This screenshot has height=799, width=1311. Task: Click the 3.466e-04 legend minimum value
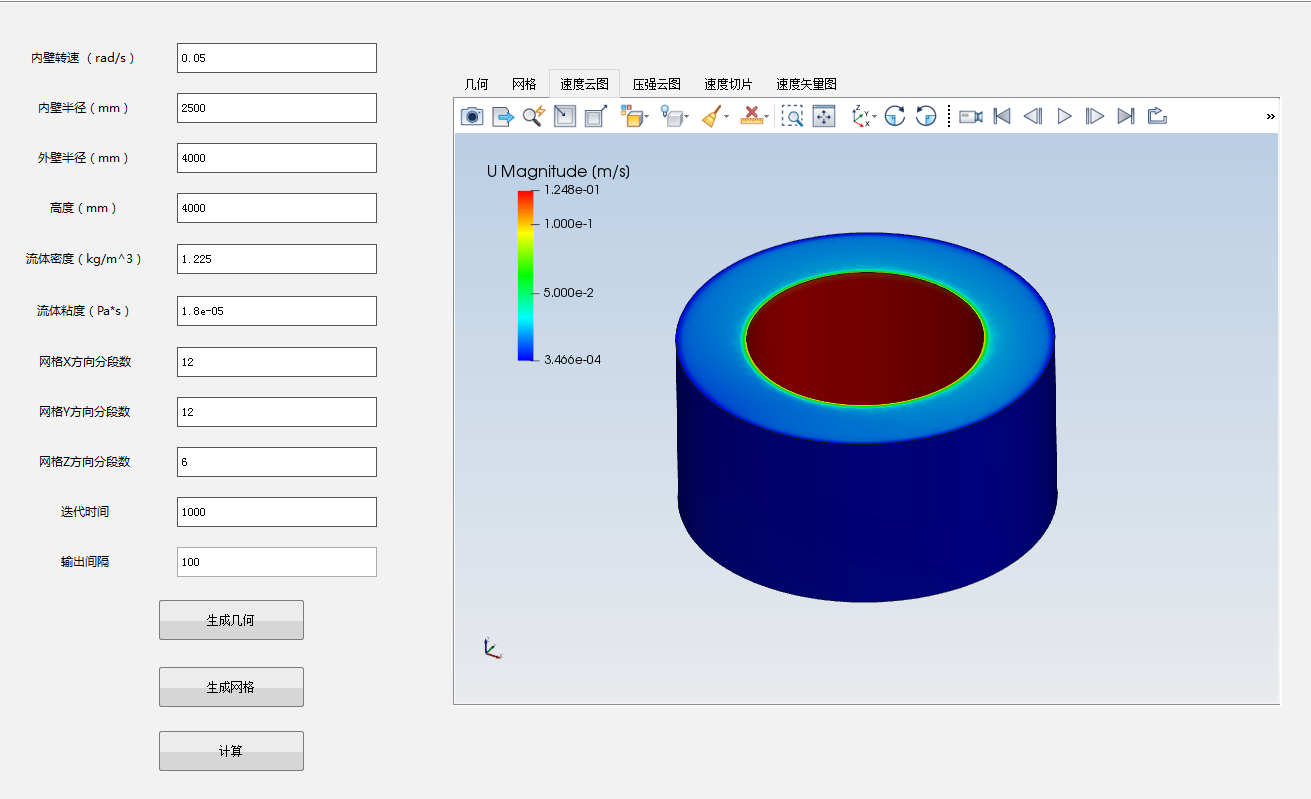pyautogui.click(x=572, y=359)
